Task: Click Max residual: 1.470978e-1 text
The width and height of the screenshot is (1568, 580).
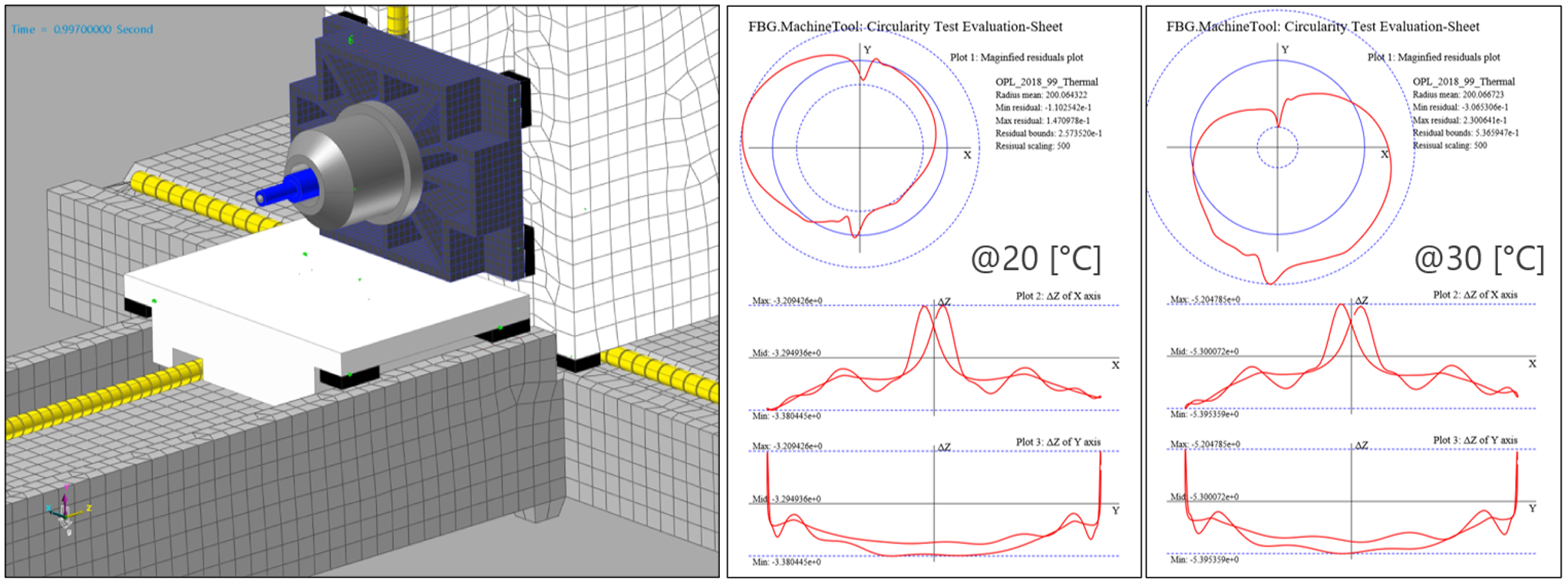Action: pos(1043,120)
